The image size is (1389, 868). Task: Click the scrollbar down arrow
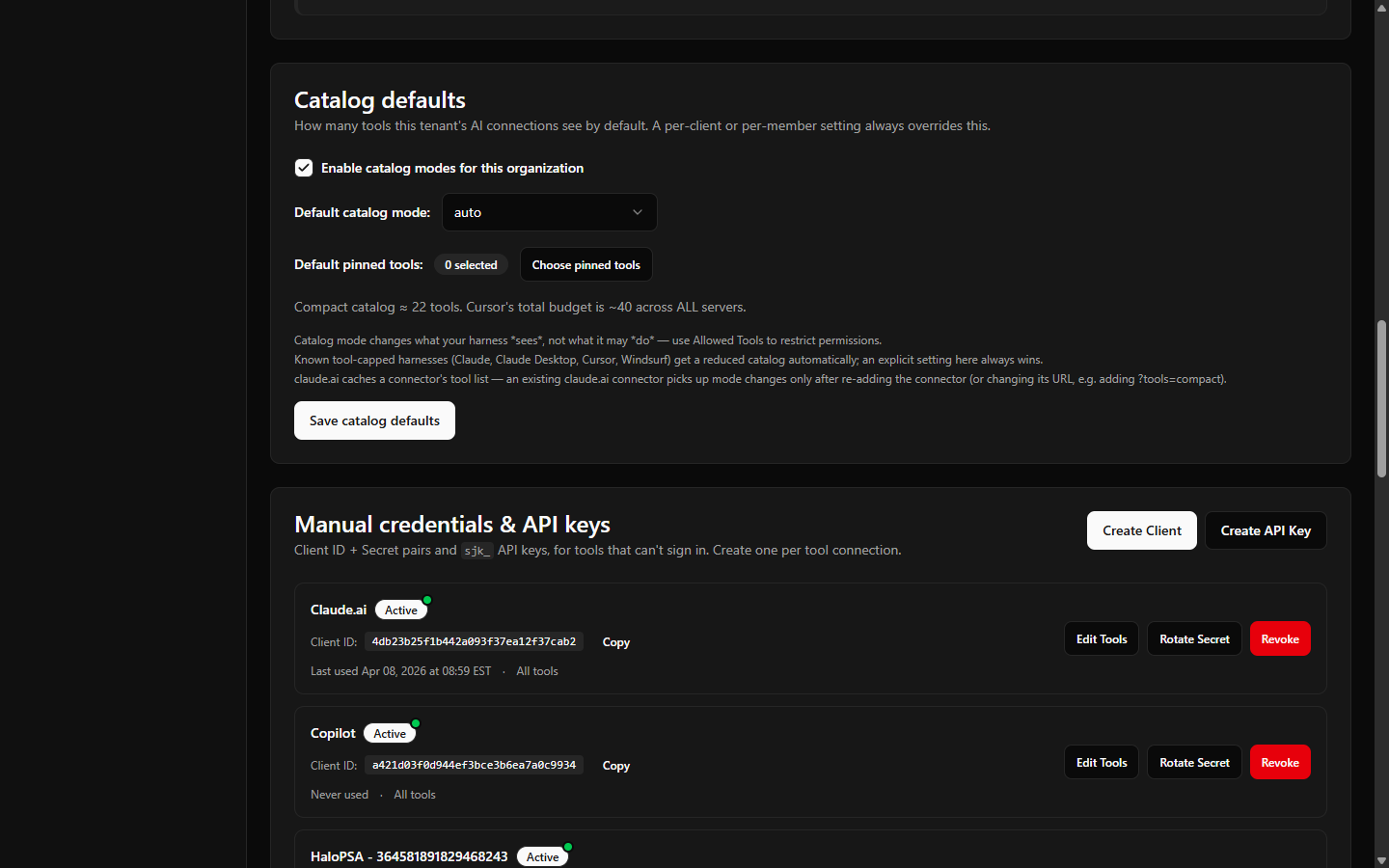tap(1381, 860)
